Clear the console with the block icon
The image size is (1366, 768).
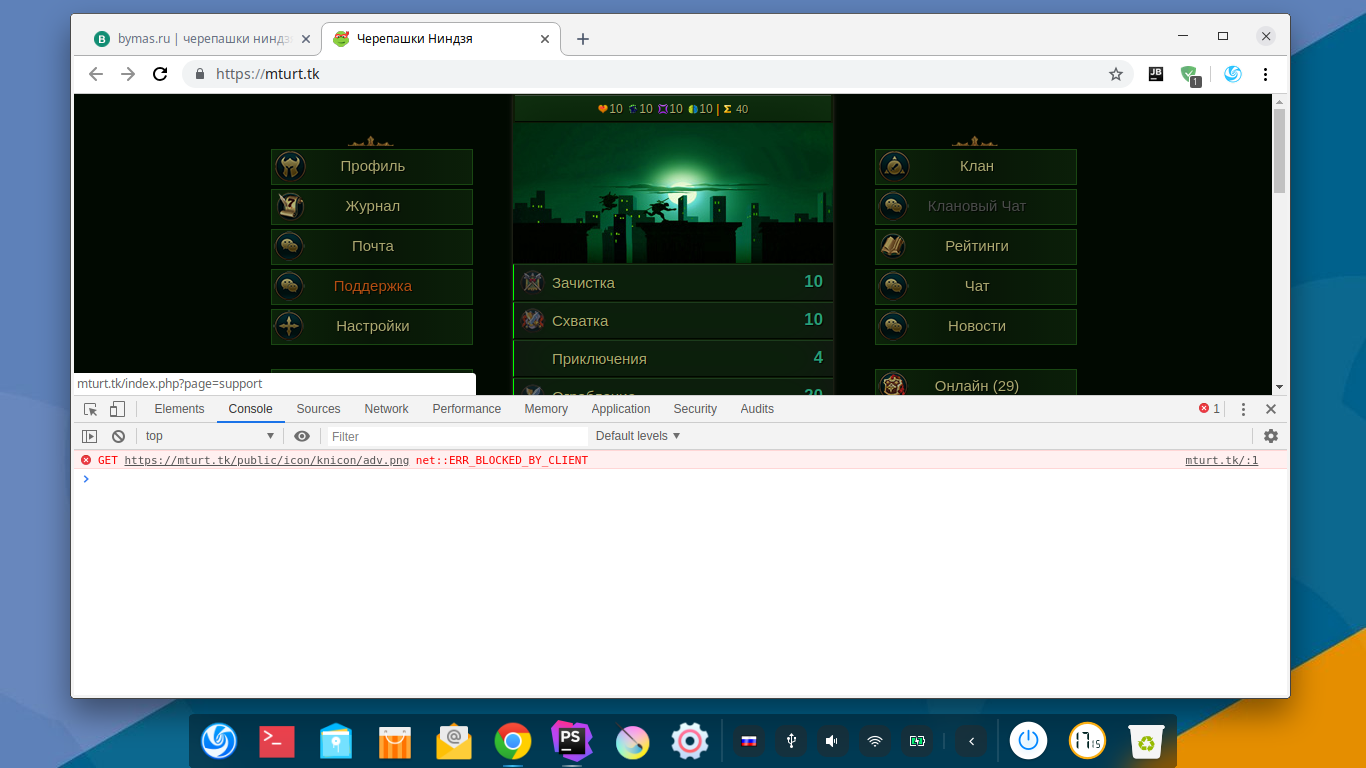118,436
